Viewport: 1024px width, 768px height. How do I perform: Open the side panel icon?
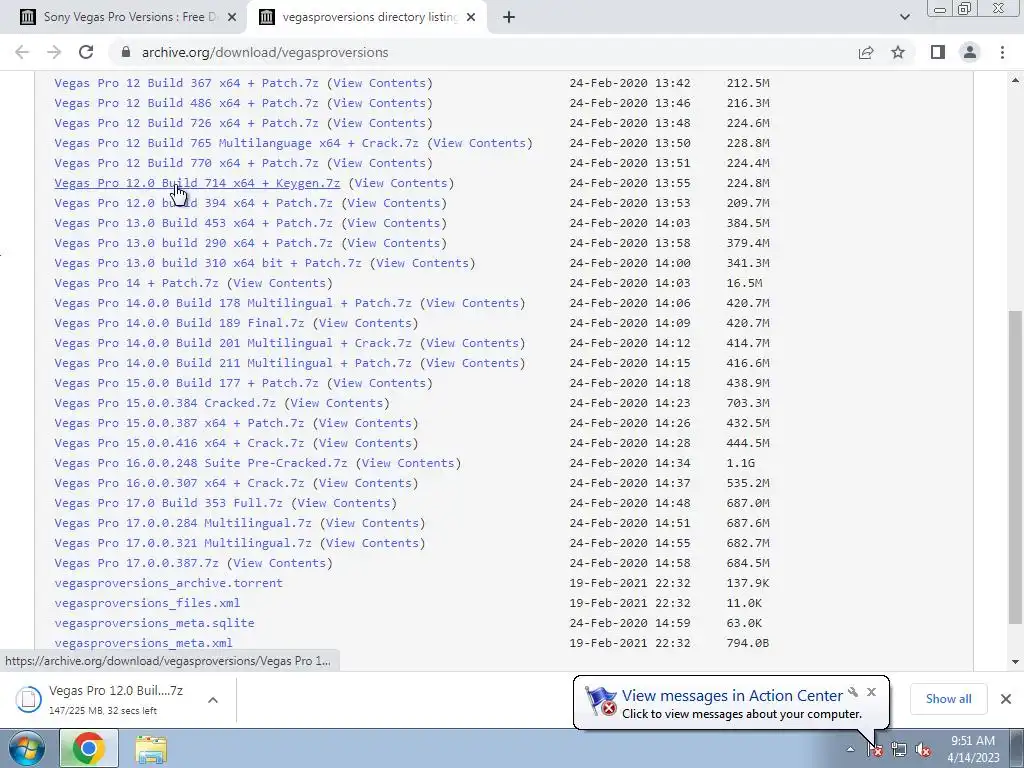click(938, 52)
